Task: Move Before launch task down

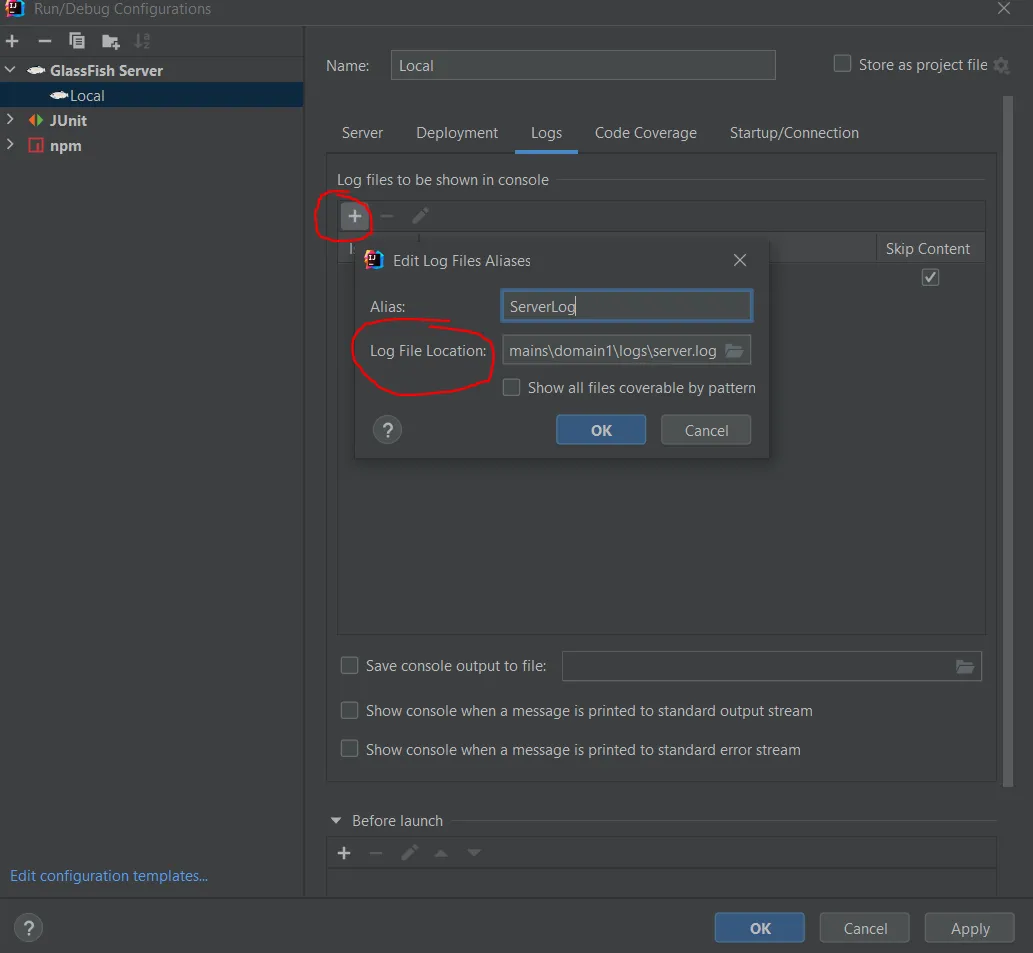Action: click(x=474, y=854)
